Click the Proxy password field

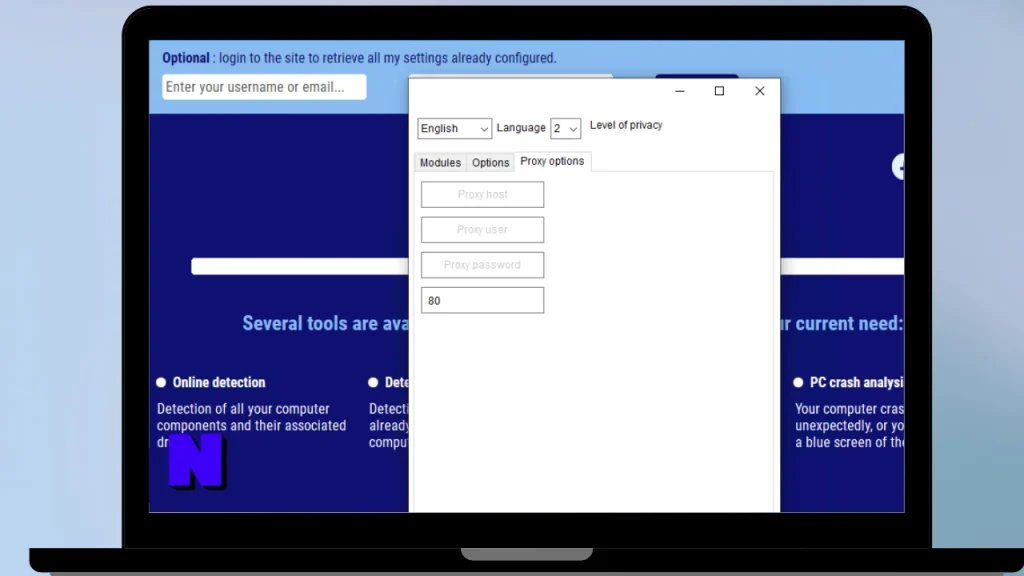483,265
